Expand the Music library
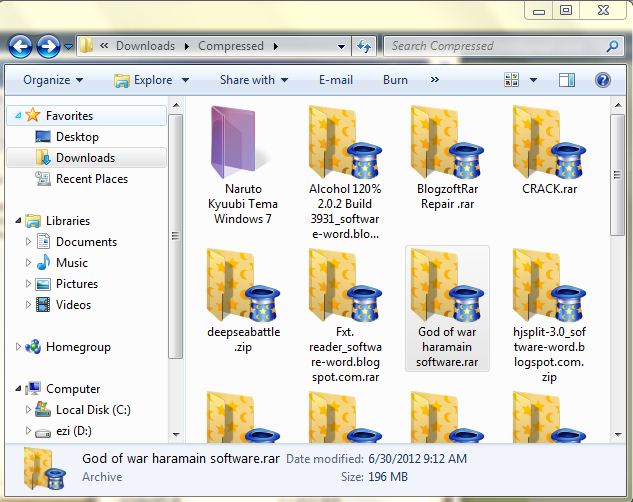This screenshot has height=502, width=633. (28, 263)
